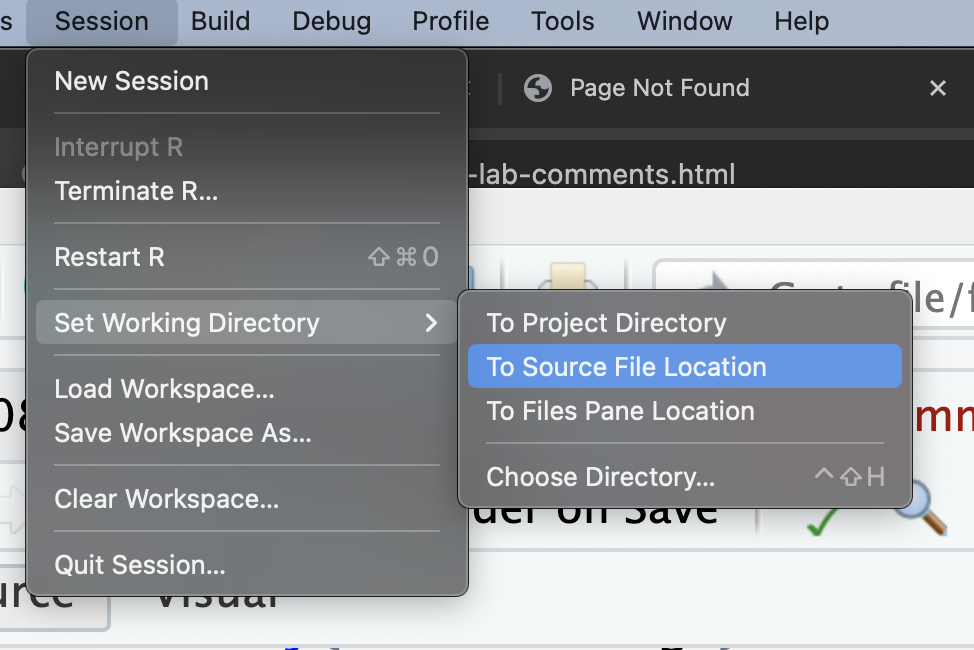Image resolution: width=974 pixels, height=650 pixels.
Task: Choose To Files Pane Location
Action: point(620,411)
